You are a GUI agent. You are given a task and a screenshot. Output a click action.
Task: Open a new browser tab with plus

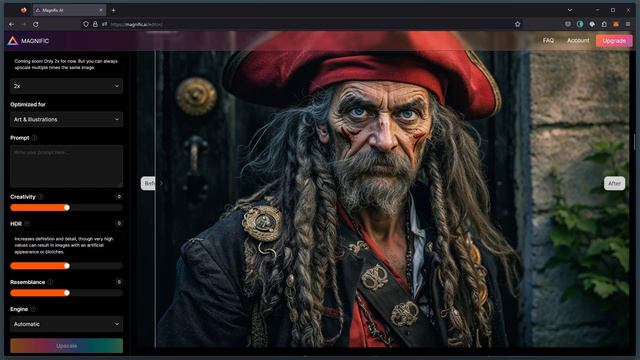(x=113, y=10)
